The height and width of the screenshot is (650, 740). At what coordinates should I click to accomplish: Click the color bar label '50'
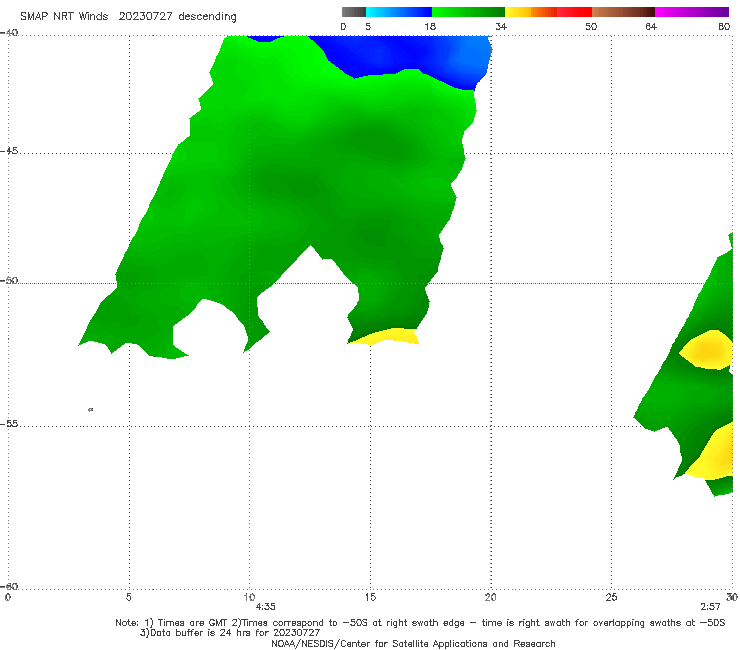tap(591, 26)
